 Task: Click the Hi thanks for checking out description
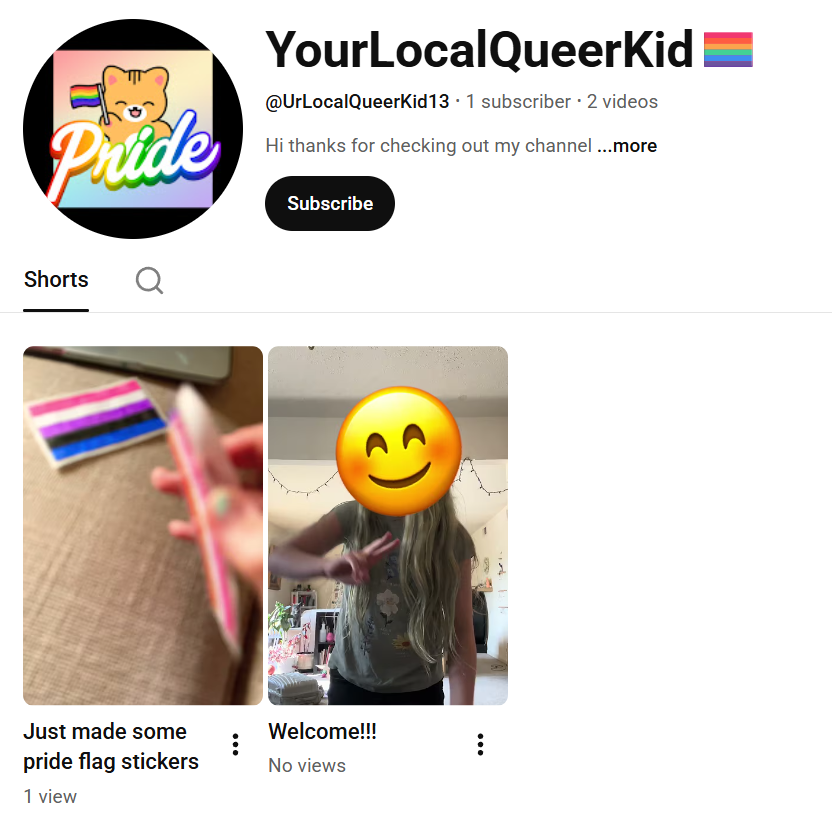click(428, 145)
